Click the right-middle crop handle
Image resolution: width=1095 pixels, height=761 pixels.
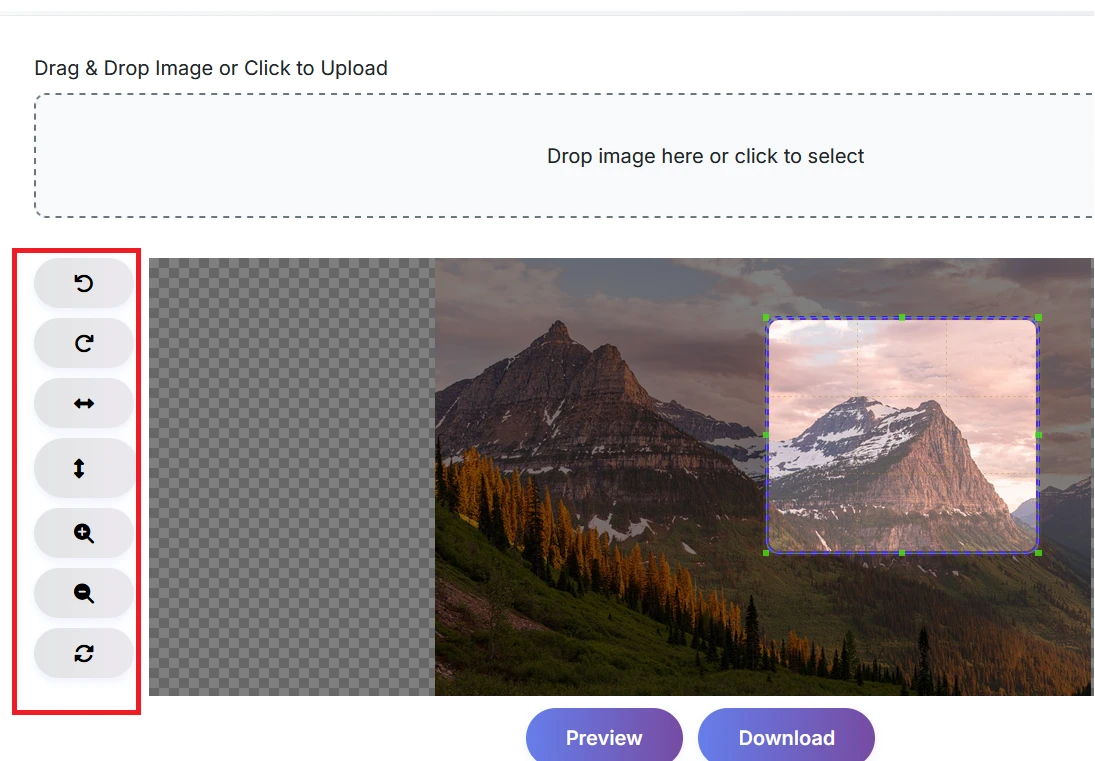[1038, 435]
